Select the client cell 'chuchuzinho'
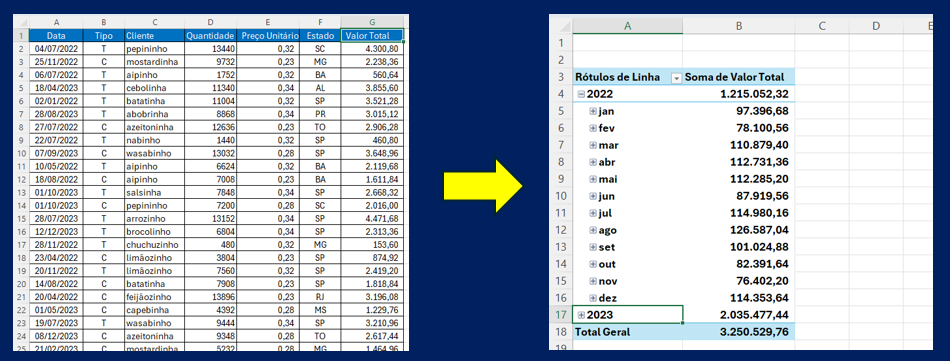The width and height of the screenshot is (950, 361). point(154,245)
